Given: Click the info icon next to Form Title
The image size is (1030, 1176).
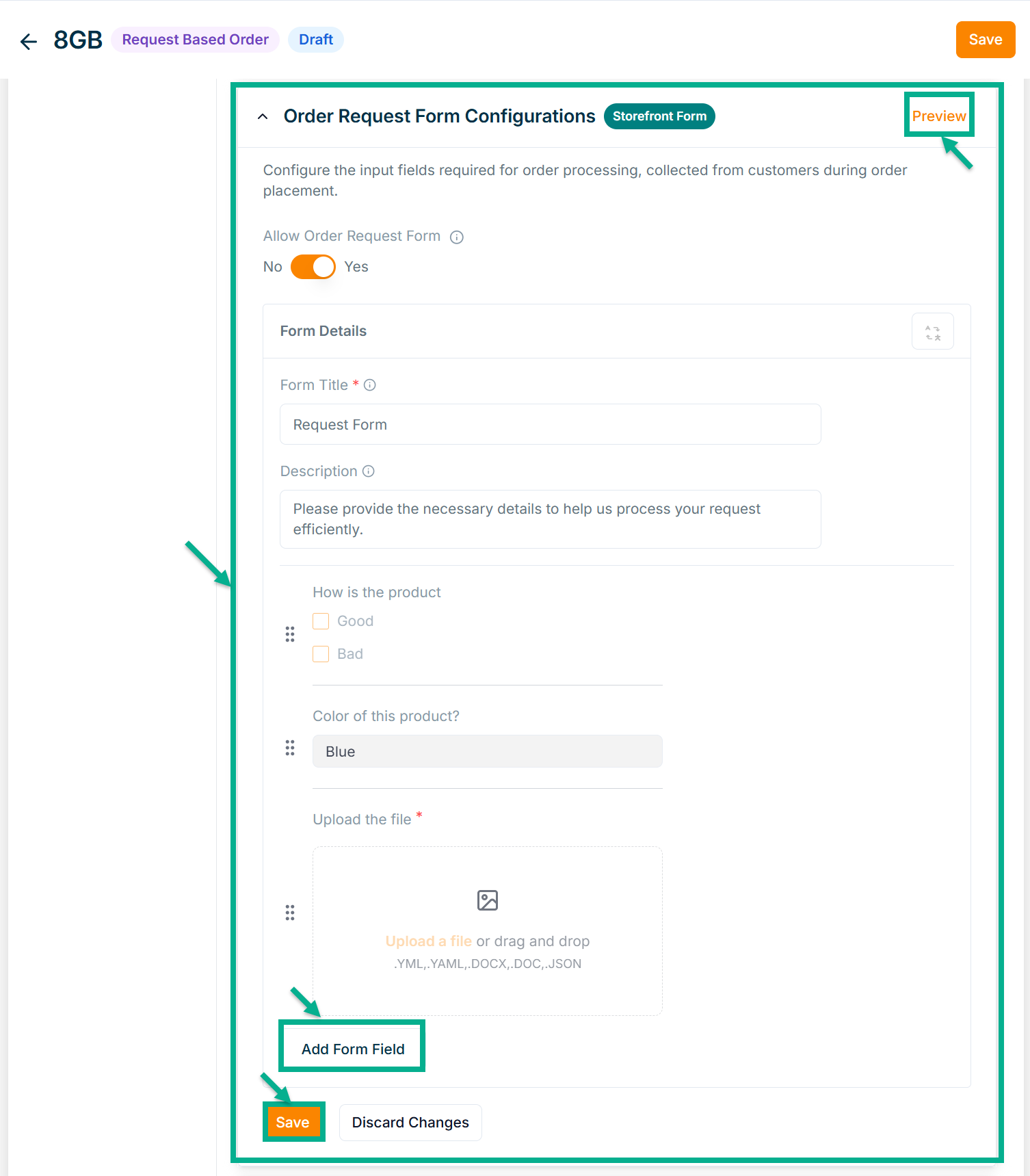Looking at the screenshot, I should click(370, 385).
